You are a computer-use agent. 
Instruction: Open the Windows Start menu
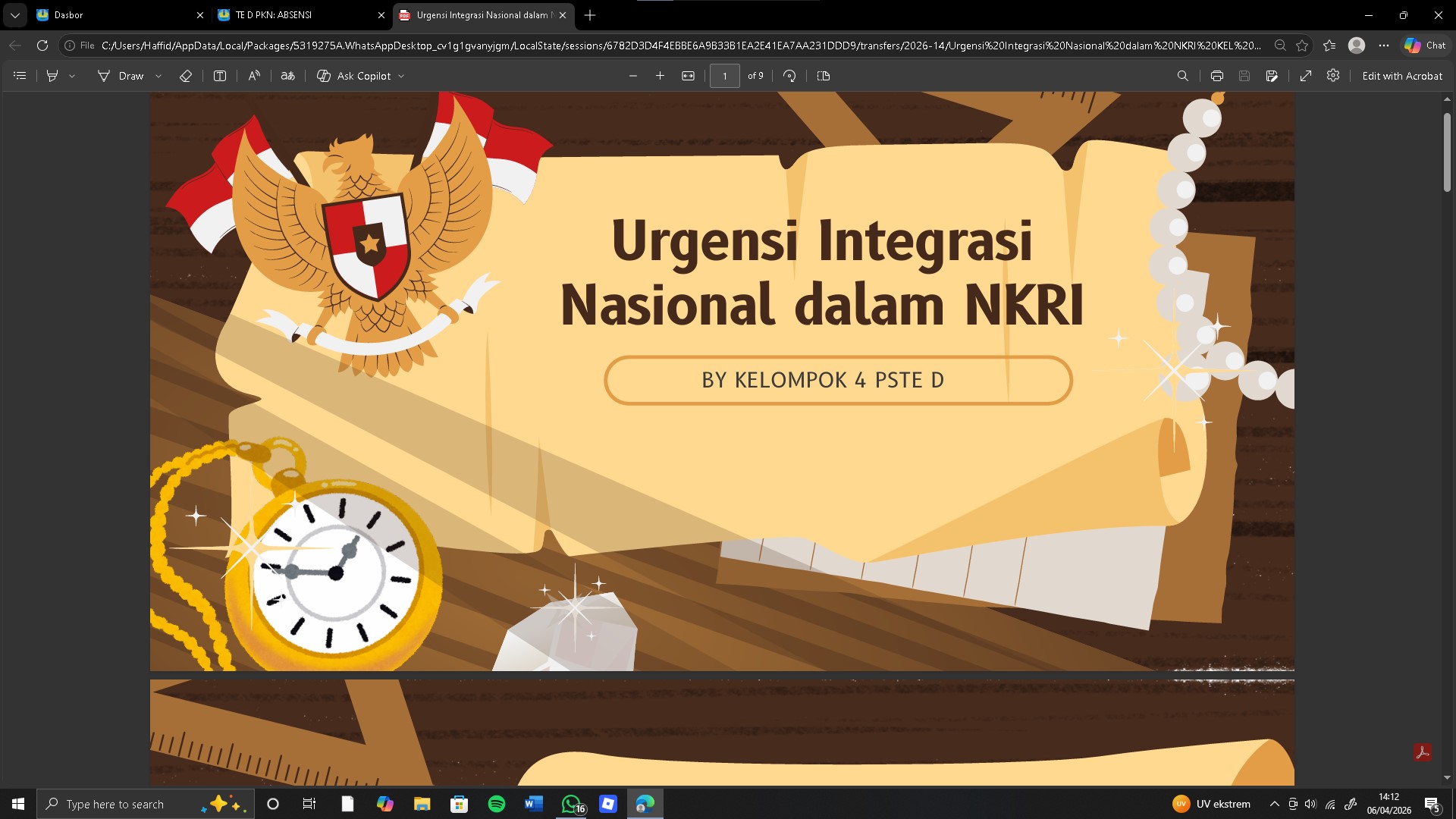point(18,804)
